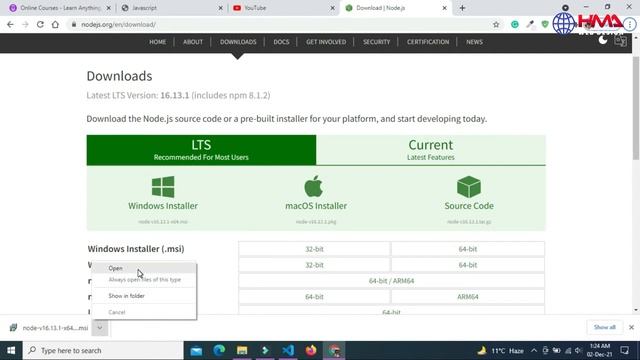This screenshot has width=640, height=360.
Task: Open SECURITY in the site navigation
Action: (x=376, y=42)
